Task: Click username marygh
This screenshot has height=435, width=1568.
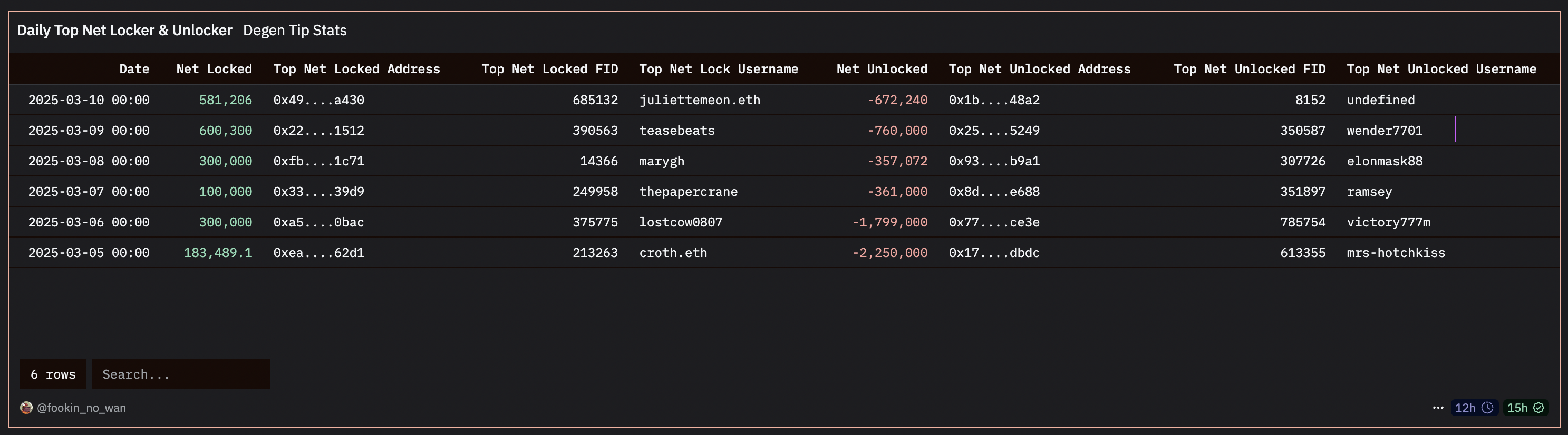Action: click(662, 161)
